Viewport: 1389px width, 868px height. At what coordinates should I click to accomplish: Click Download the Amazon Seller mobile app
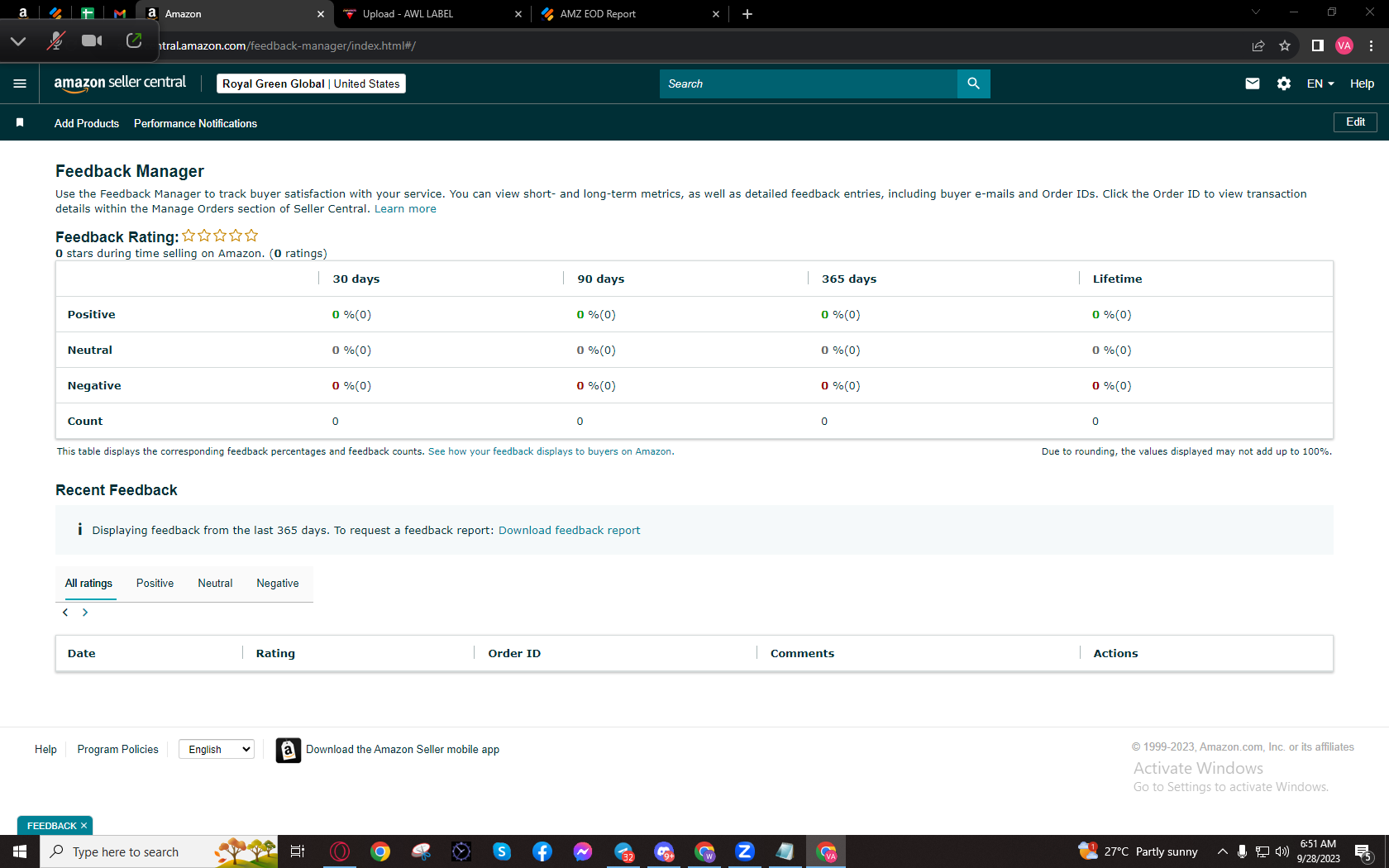pos(403,750)
